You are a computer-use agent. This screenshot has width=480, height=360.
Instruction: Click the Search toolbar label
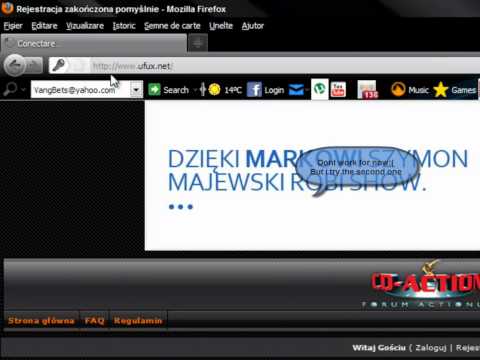[176, 90]
